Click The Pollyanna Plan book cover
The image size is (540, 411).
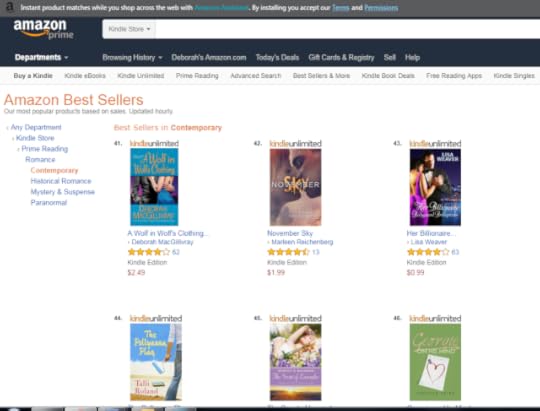tap(156, 362)
